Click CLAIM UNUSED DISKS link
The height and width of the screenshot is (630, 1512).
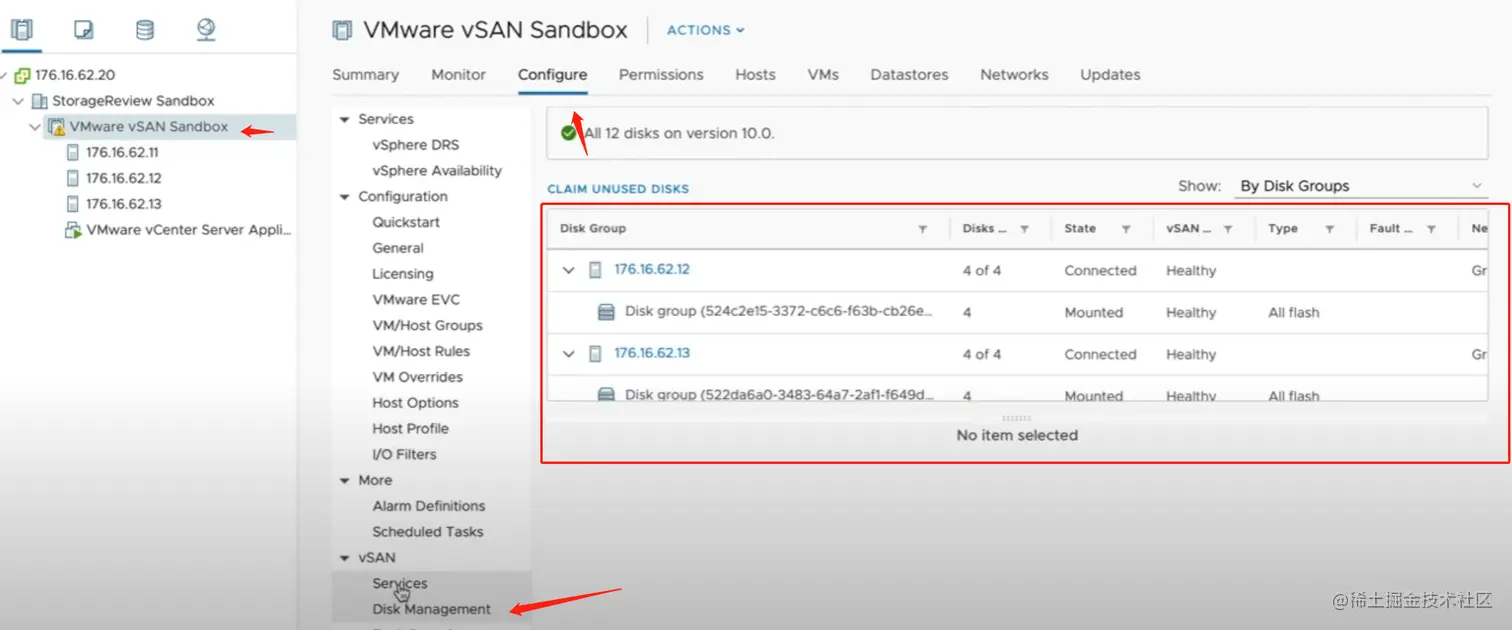(x=618, y=189)
